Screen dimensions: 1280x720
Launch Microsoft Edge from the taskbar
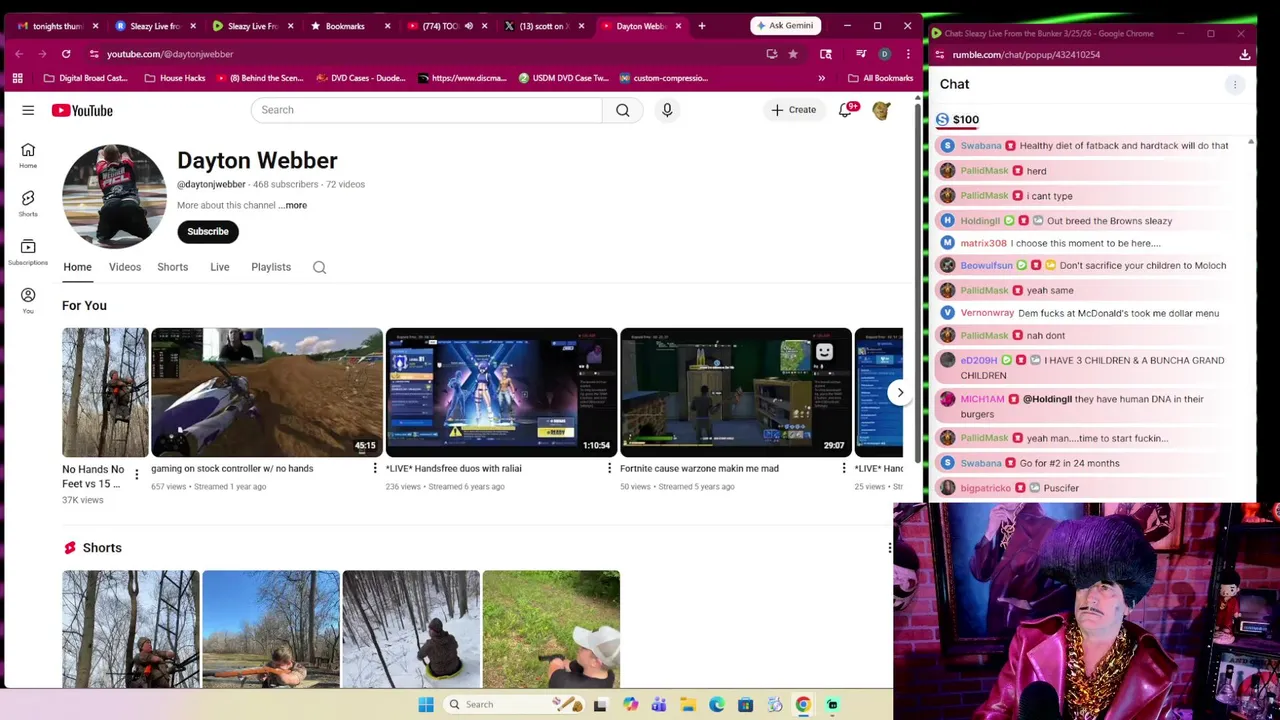coord(717,705)
